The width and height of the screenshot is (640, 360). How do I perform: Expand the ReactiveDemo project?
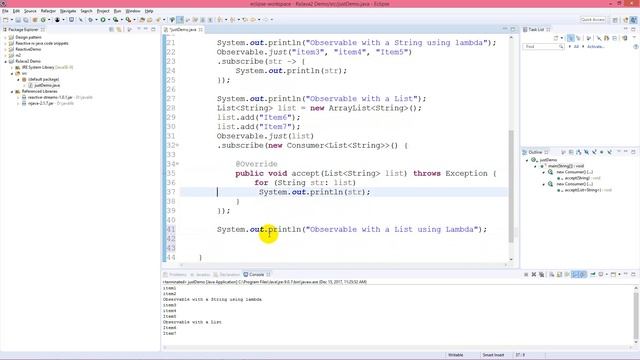(5, 49)
